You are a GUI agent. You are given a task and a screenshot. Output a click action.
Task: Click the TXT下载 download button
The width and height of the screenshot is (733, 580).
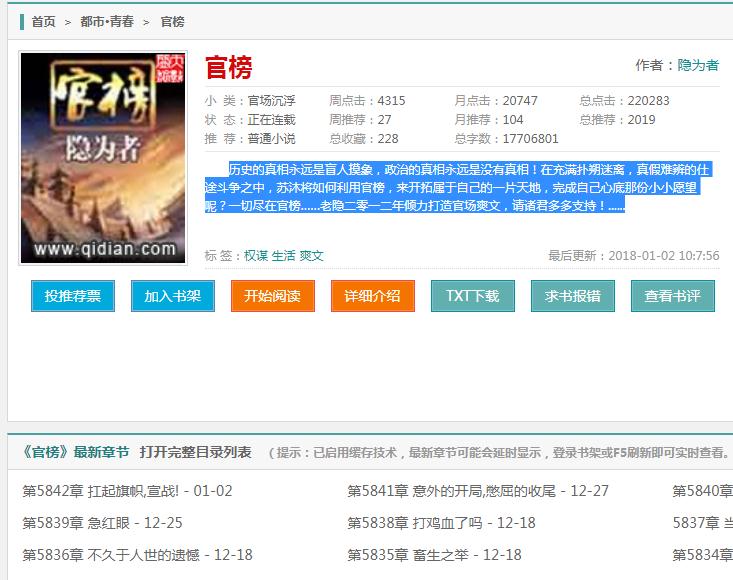[472, 296]
